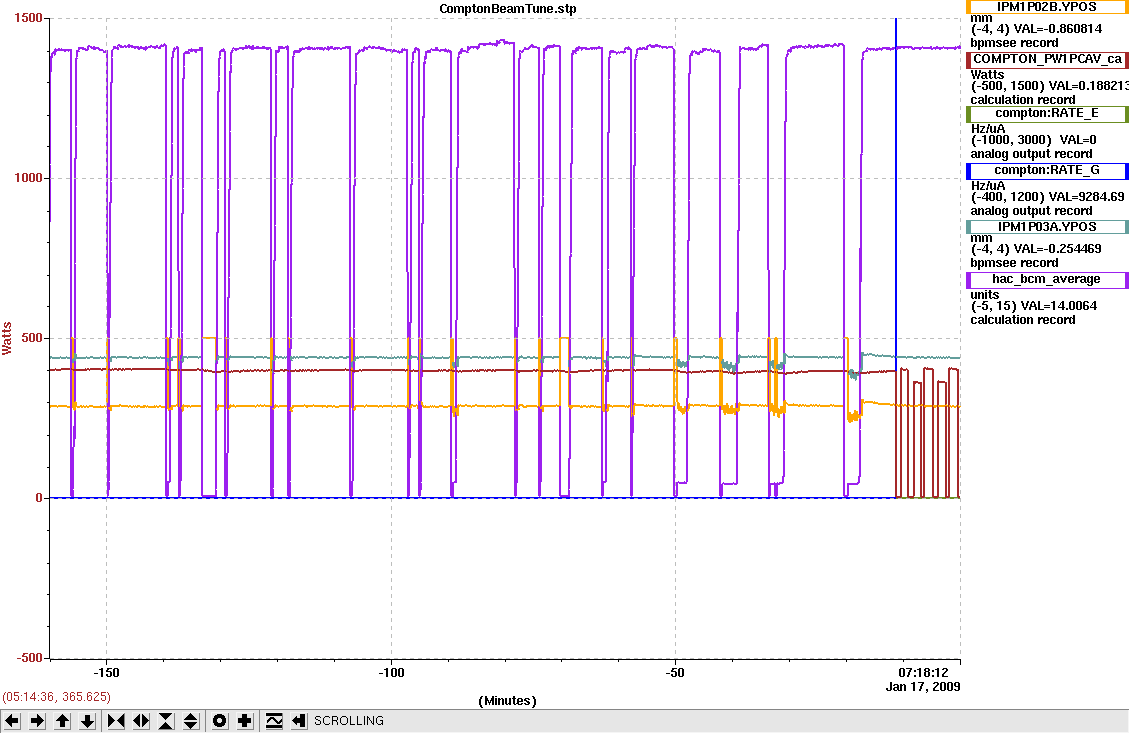Click "bpmsee record" under IPM1P02B.YPOS
This screenshot has width=1129, height=733.
[1015, 43]
